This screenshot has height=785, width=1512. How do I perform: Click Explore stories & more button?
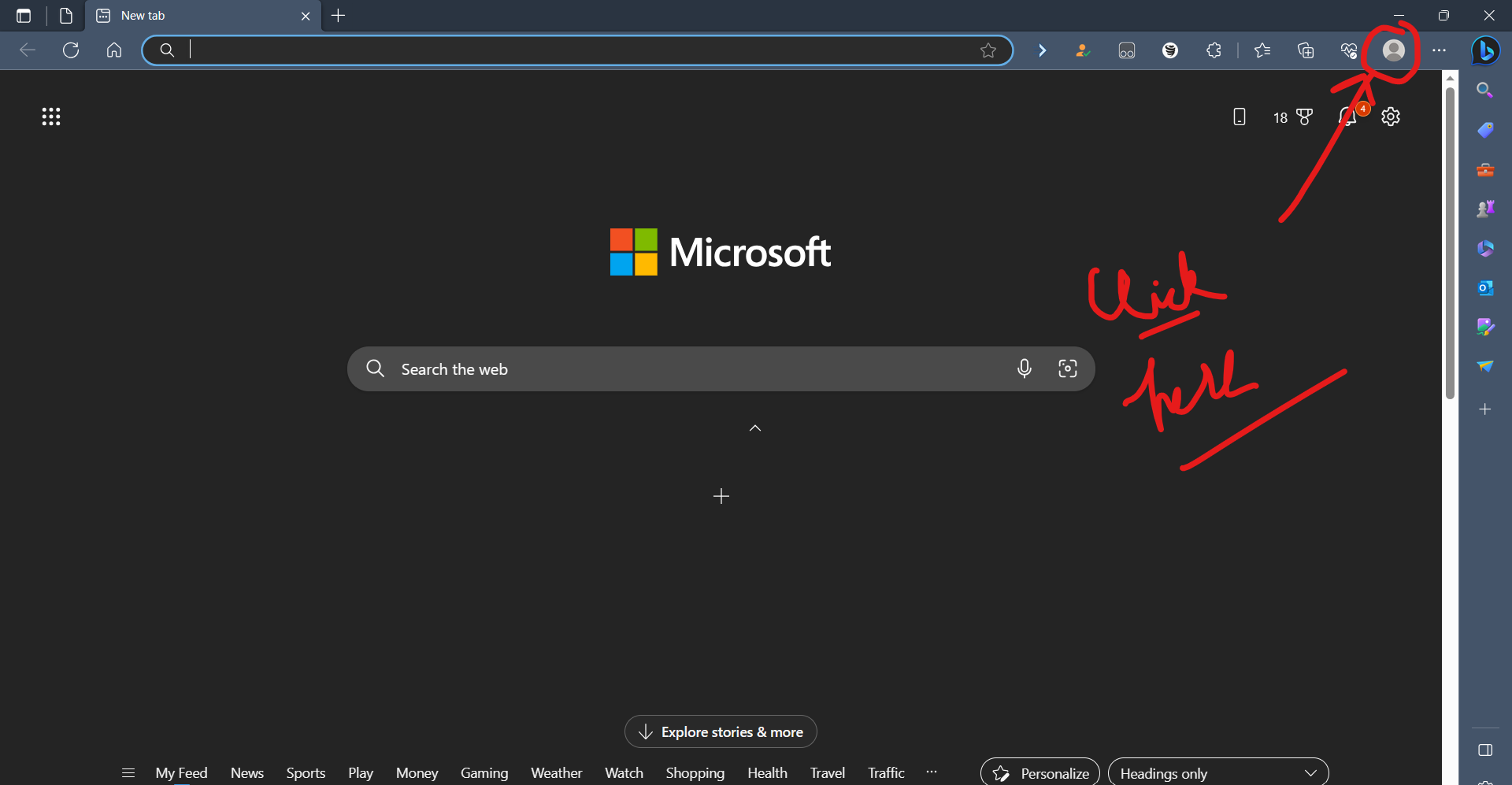[x=721, y=732]
